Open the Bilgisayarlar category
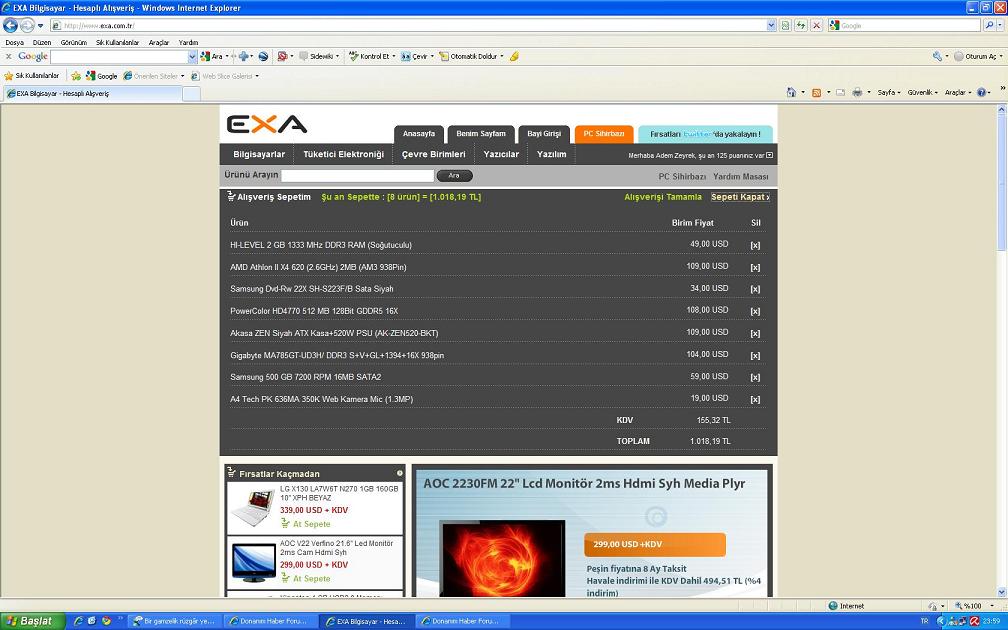 (x=259, y=154)
